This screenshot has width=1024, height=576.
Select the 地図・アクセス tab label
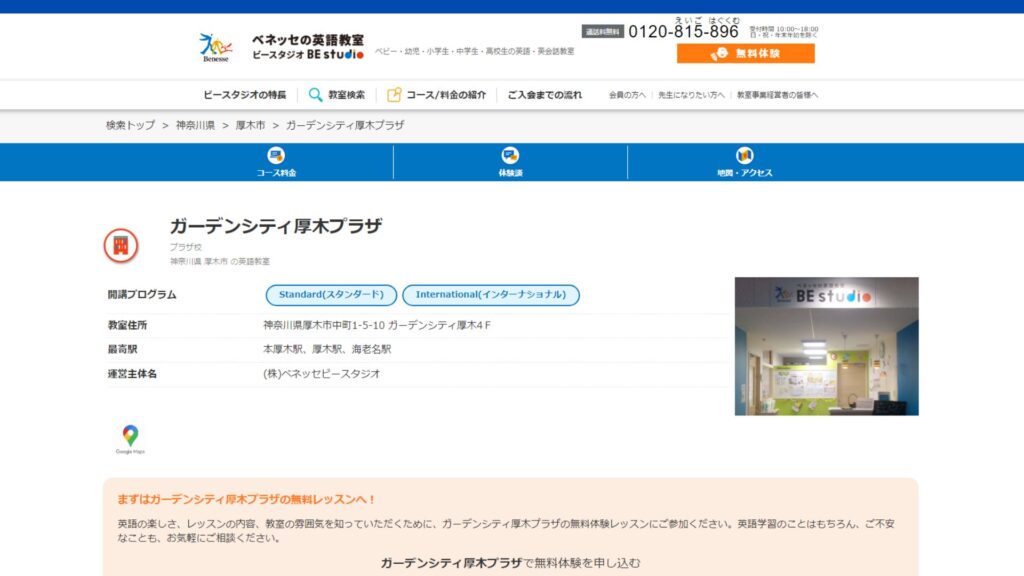(x=744, y=173)
